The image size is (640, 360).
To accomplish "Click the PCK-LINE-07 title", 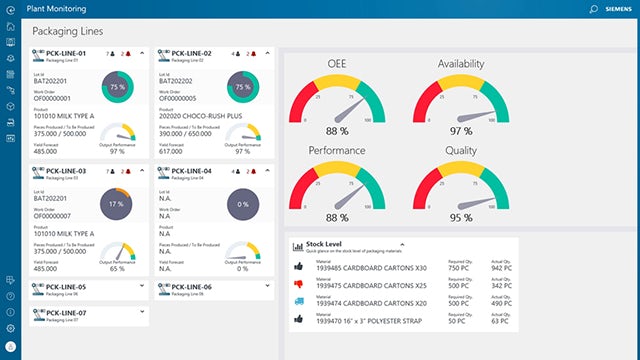I will (x=66, y=313).
